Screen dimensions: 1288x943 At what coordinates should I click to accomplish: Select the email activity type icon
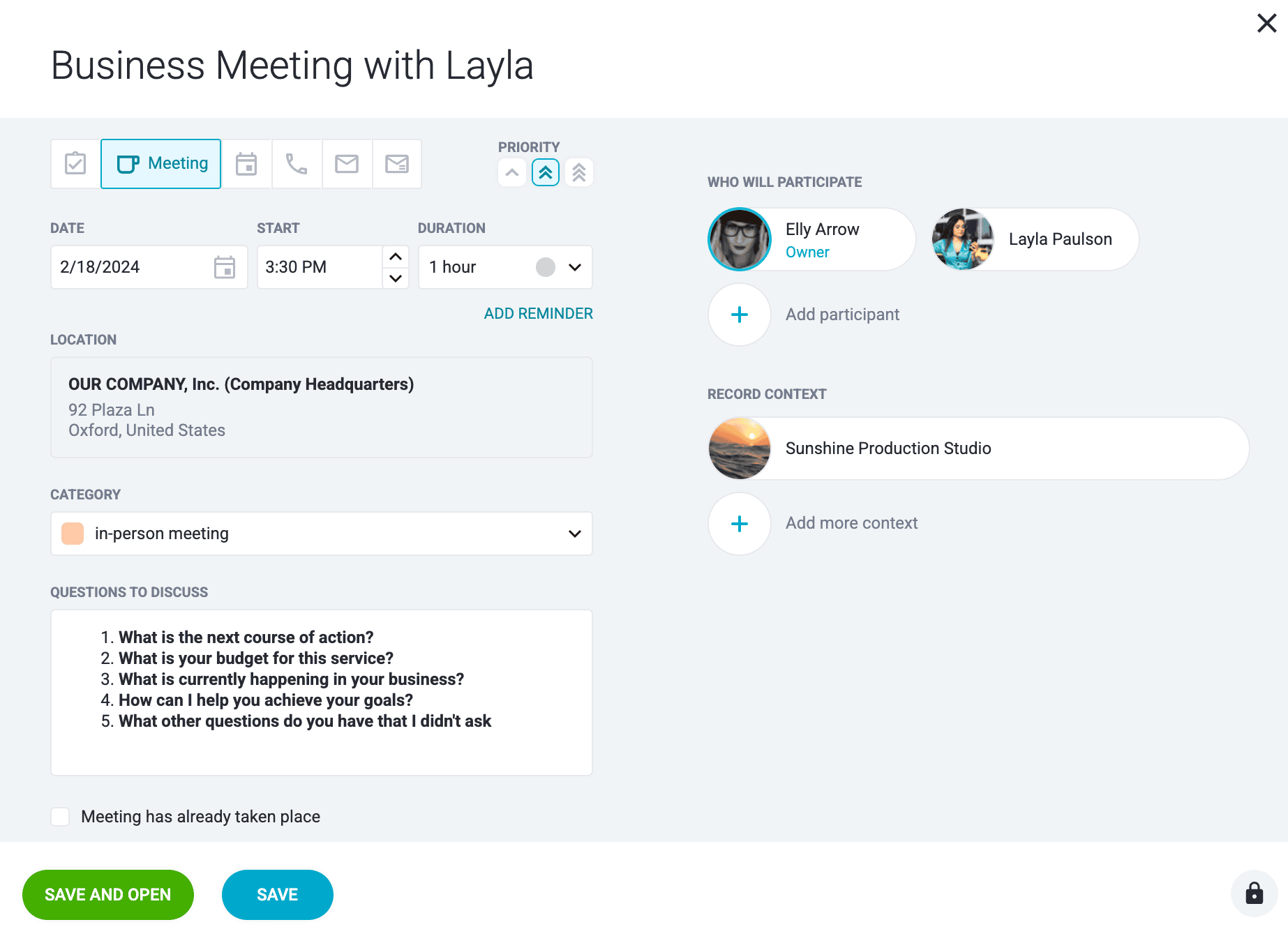coord(347,164)
